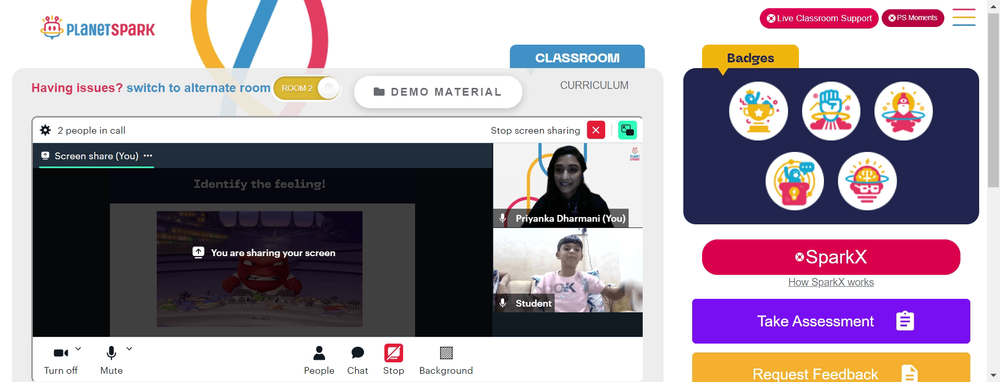1000x382 pixels.
Task: Click '2 people in call' text
Action: [91, 130]
